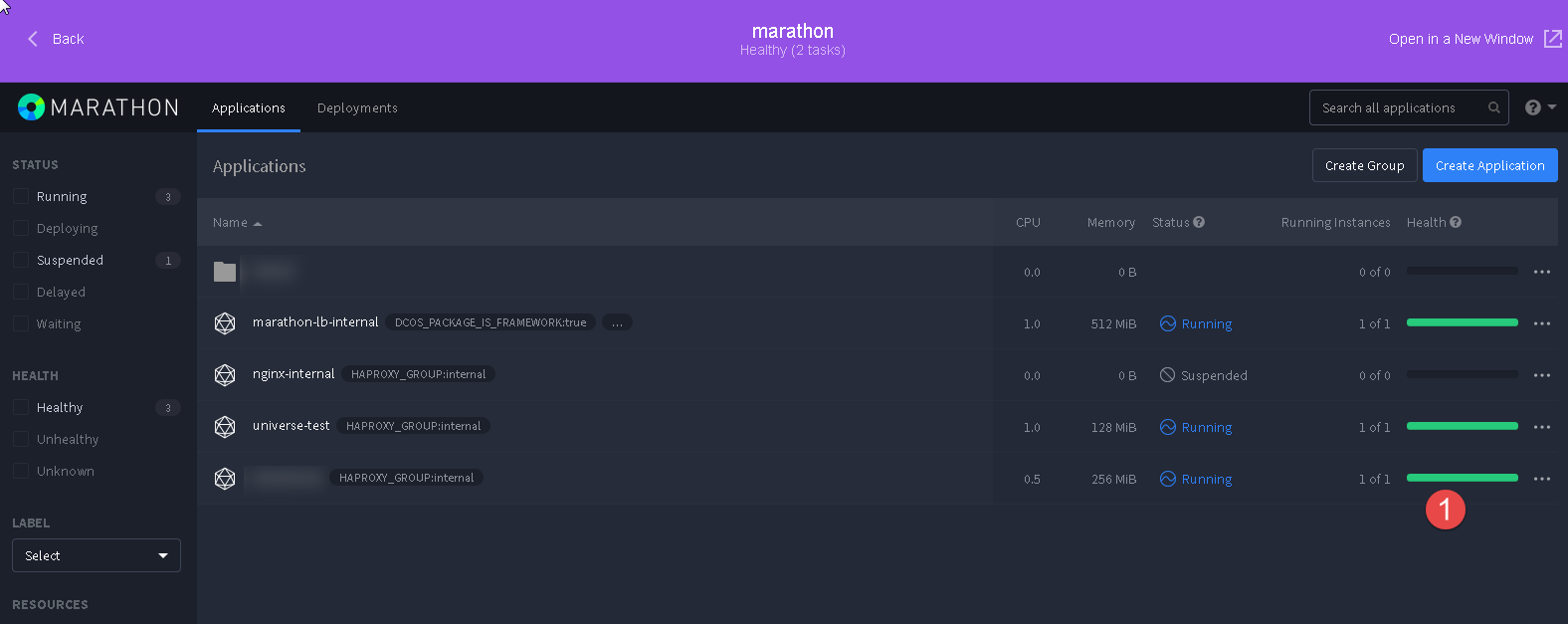Image resolution: width=1568 pixels, height=624 pixels.
Task: Click the nginx-internal HAPROXY_GROUP:internal label
Action: click(419, 374)
